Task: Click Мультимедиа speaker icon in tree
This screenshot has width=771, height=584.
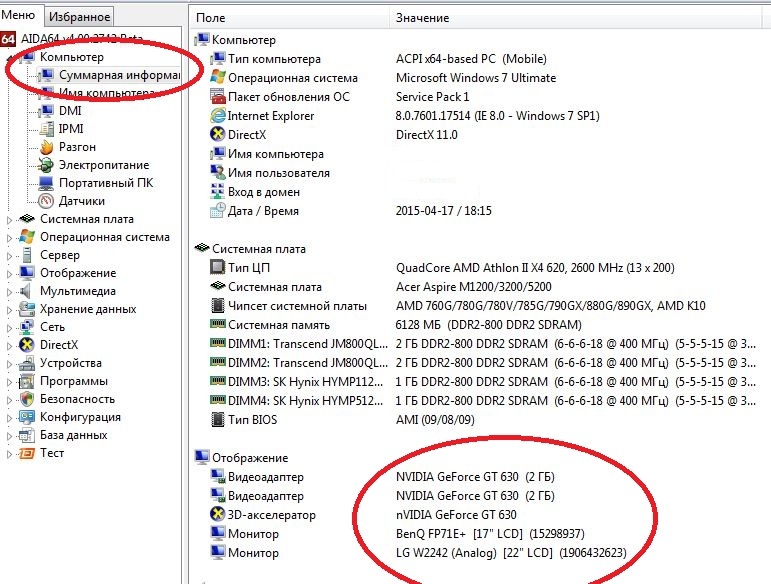Action: point(26,291)
